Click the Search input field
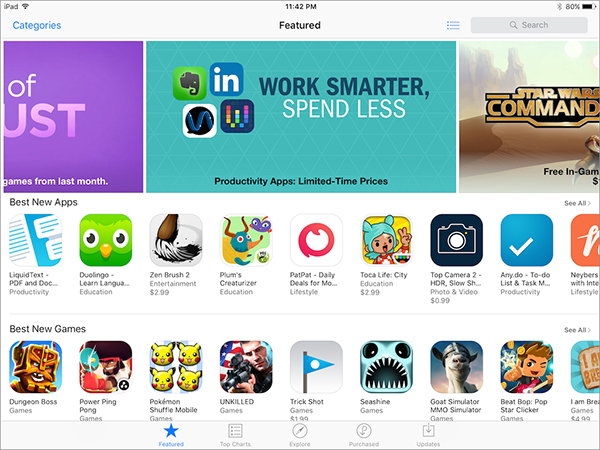Screen dimensions: 600x450 click(x=529, y=25)
